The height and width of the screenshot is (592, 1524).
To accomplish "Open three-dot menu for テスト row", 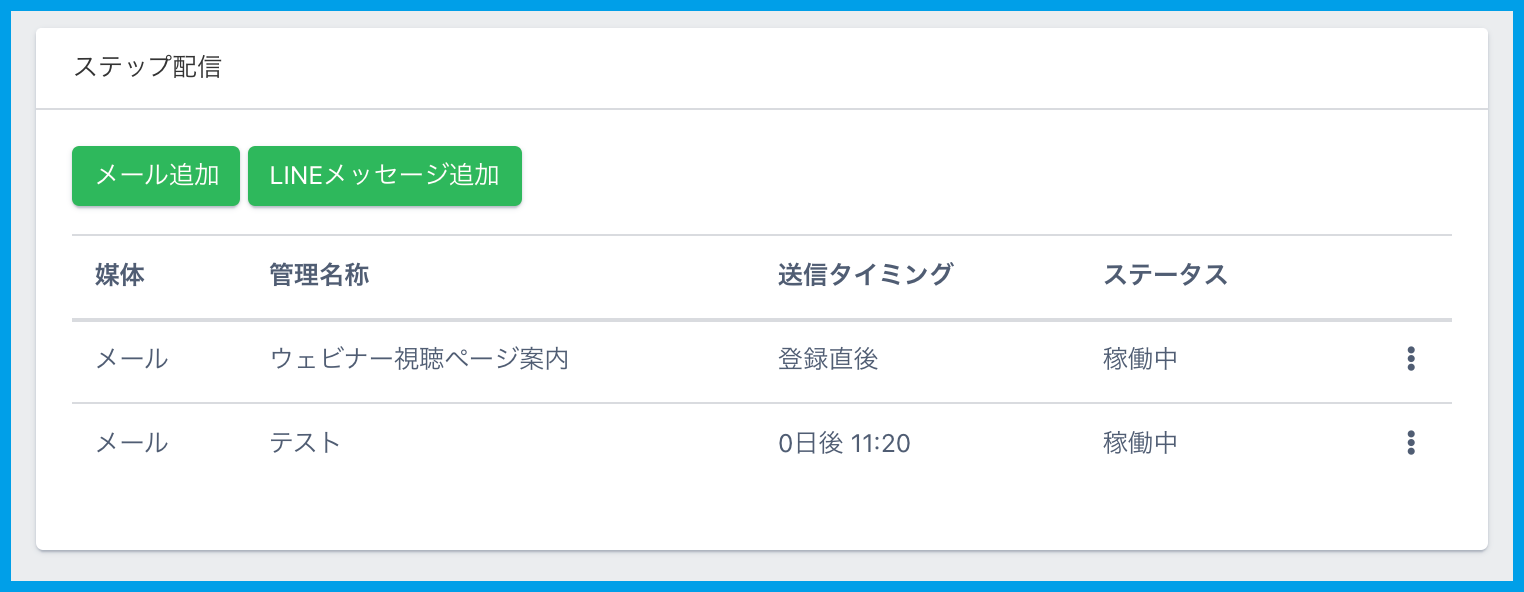I will pyautogui.click(x=1410, y=443).
